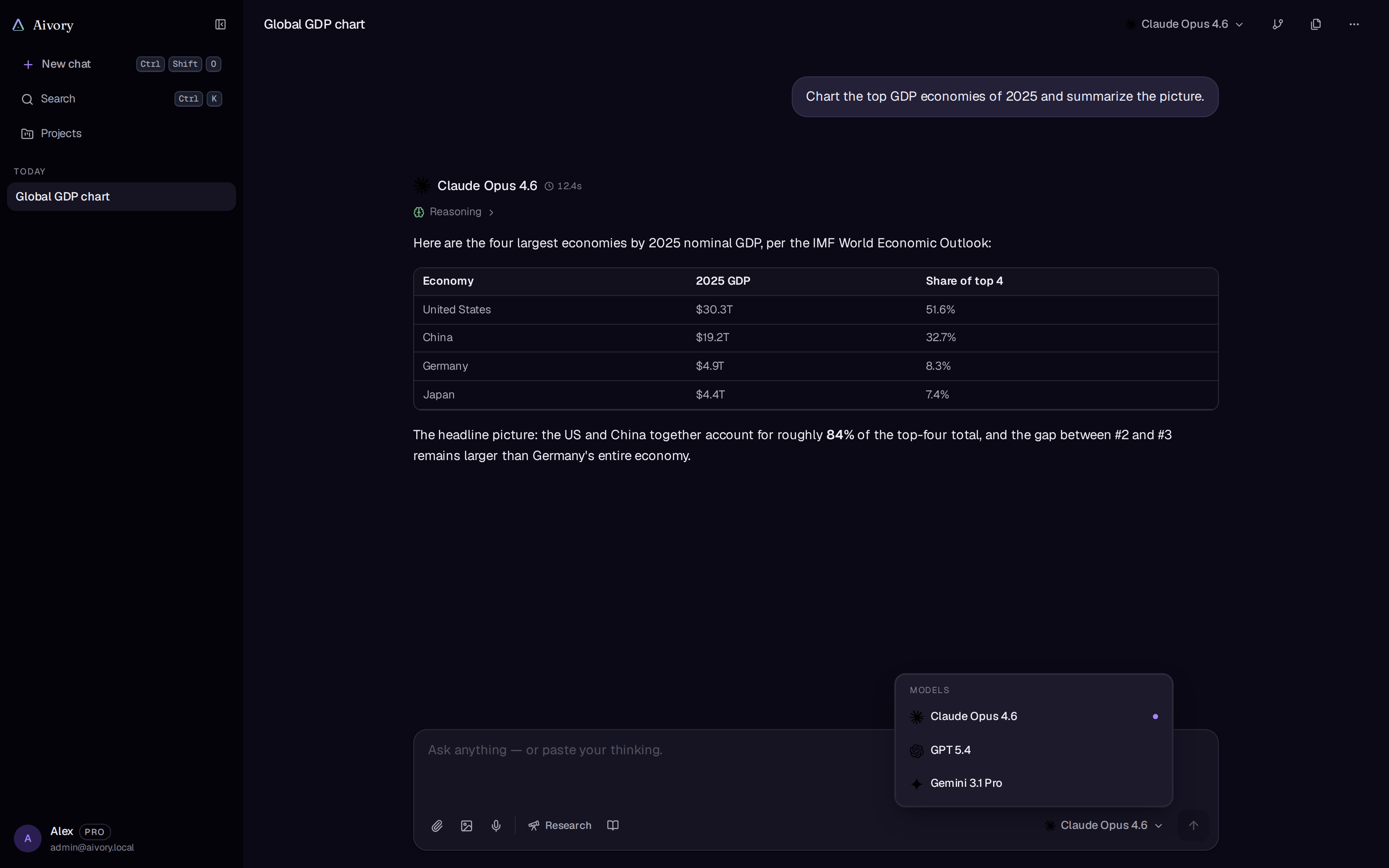Choose Claude Opus 4.6 from models menu
Viewport: 1389px width, 868px height.
(x=1033, y=717)
